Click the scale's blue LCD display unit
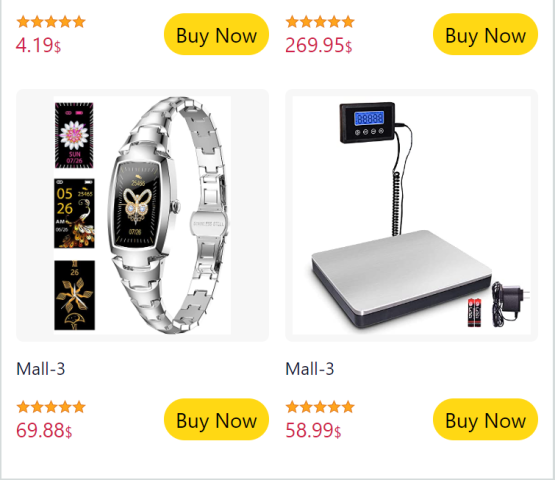 (367, 122)
